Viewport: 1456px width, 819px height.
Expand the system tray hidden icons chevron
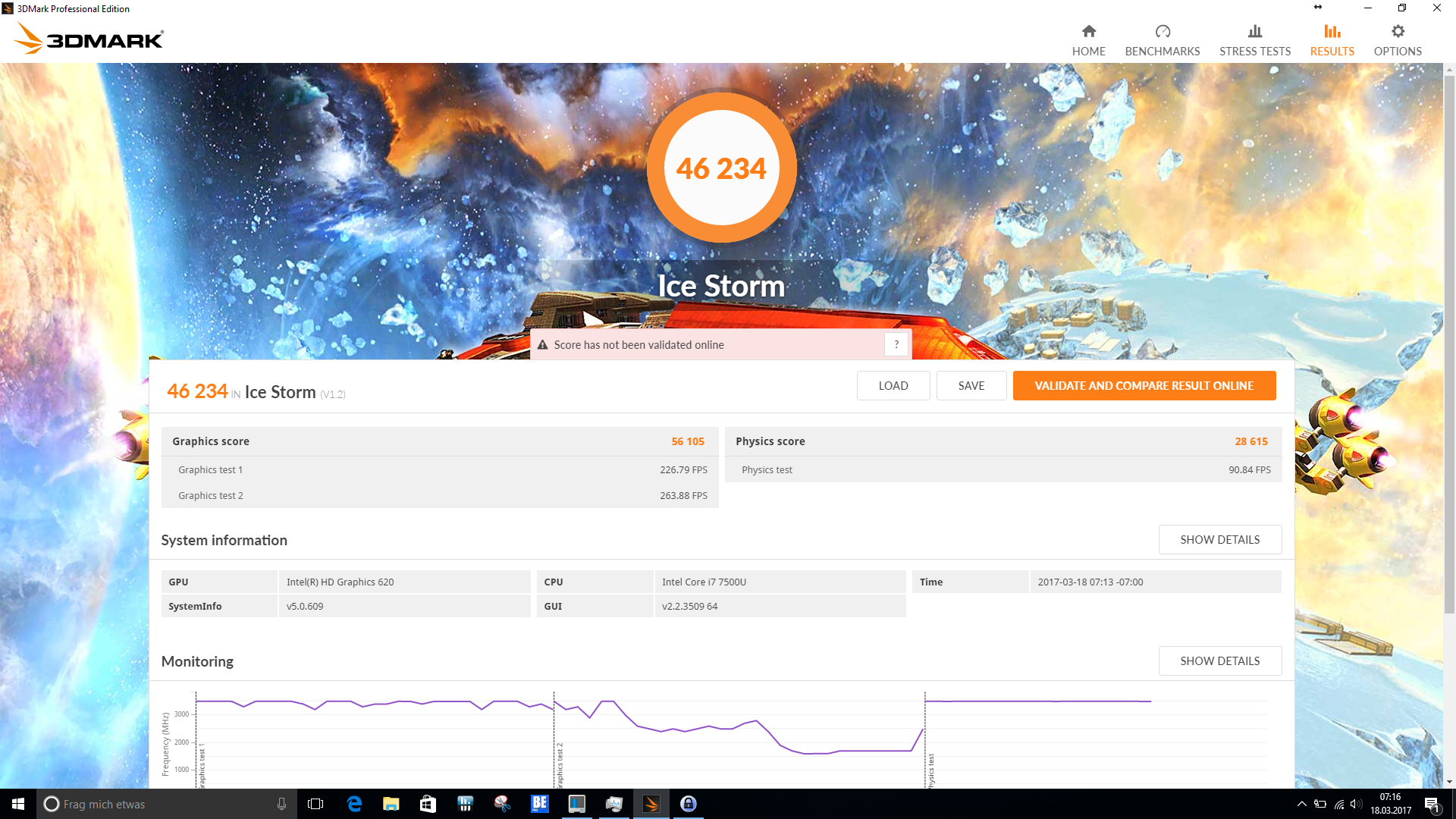coord(1301,804)
